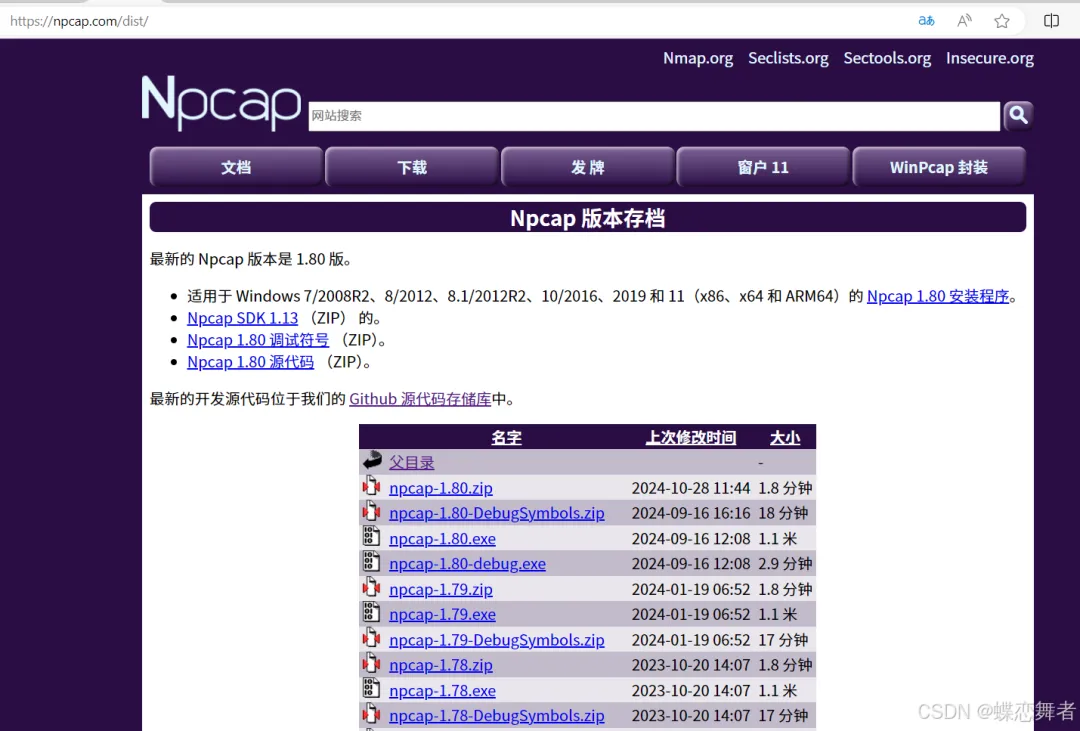The width and height of the screenshot is (1080, 731).
Task: Download npcap-1.80-debug.exe
Action: click(x=467, y=564)
